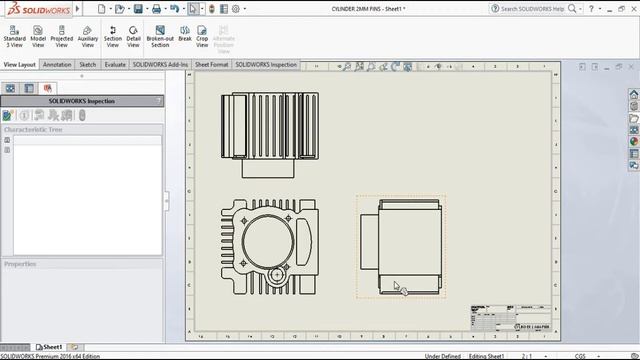This screenshot has width=640, height=360.
Task: Open the Options gear icon
Action: coord(236,9)
